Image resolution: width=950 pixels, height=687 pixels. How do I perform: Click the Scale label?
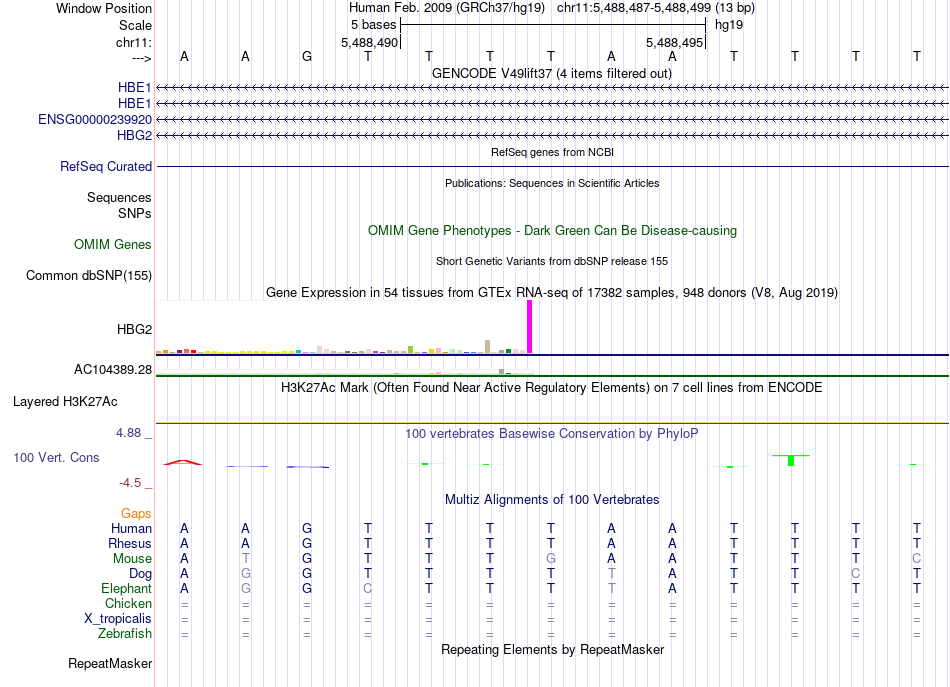(135, 25)
